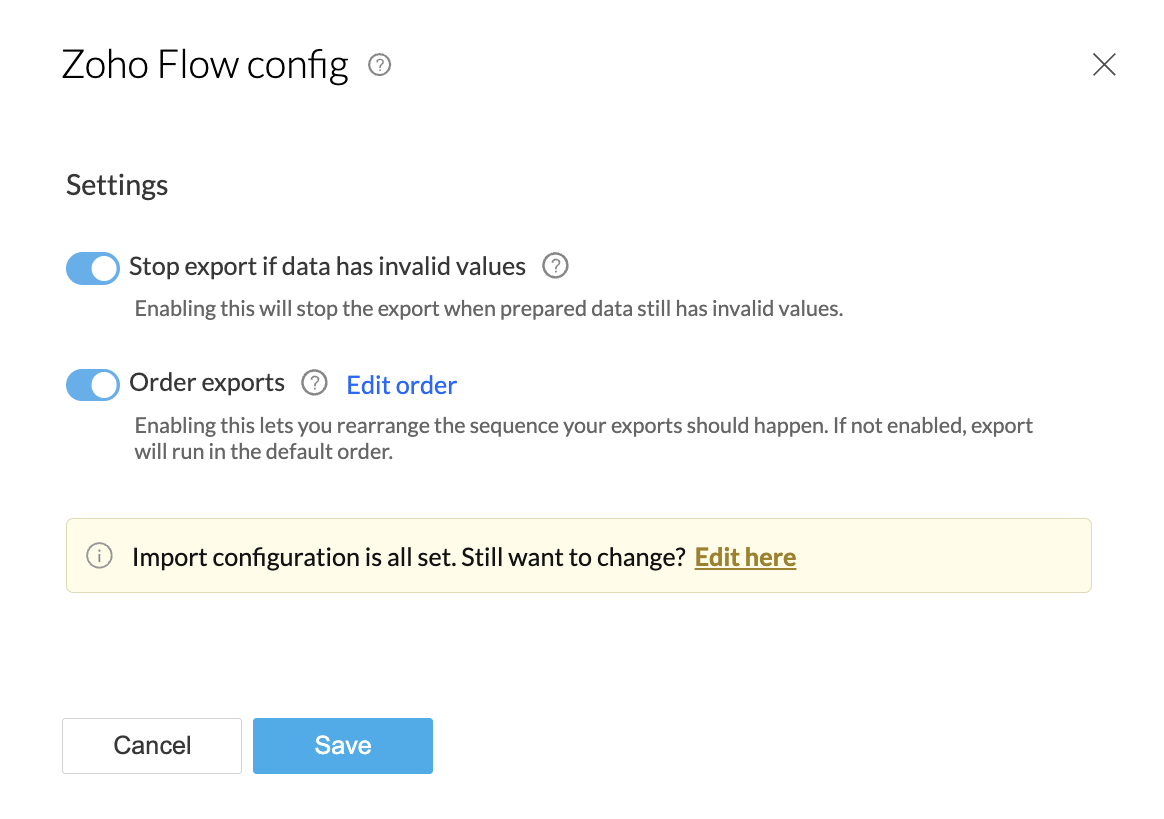Image resolution: width=1164 pixels, height=819 pixels.
Task: Follow the Edit here link
Action: click(745, 557)
